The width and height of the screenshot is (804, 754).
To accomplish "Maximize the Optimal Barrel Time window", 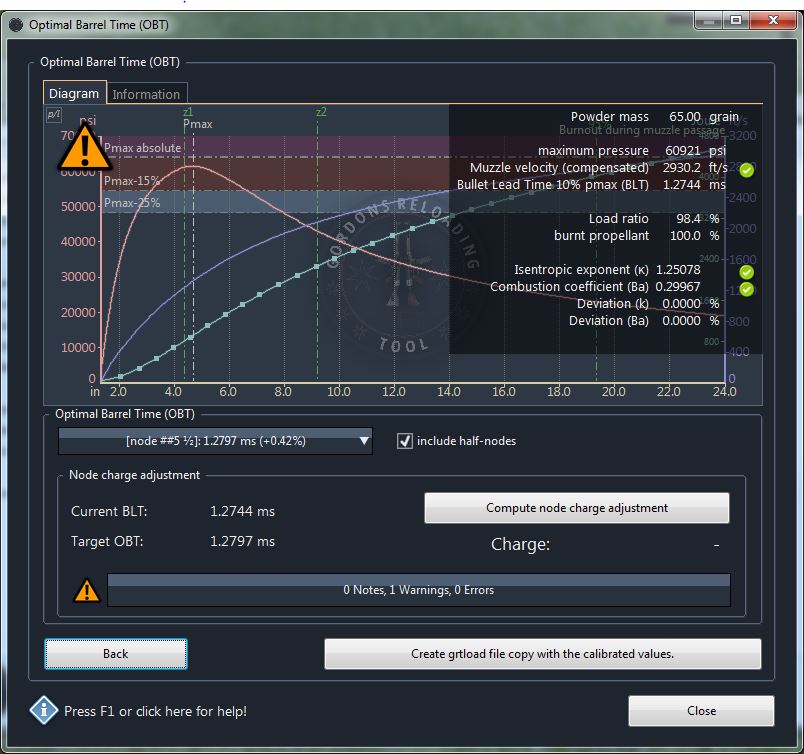I will tap(736, 21).
